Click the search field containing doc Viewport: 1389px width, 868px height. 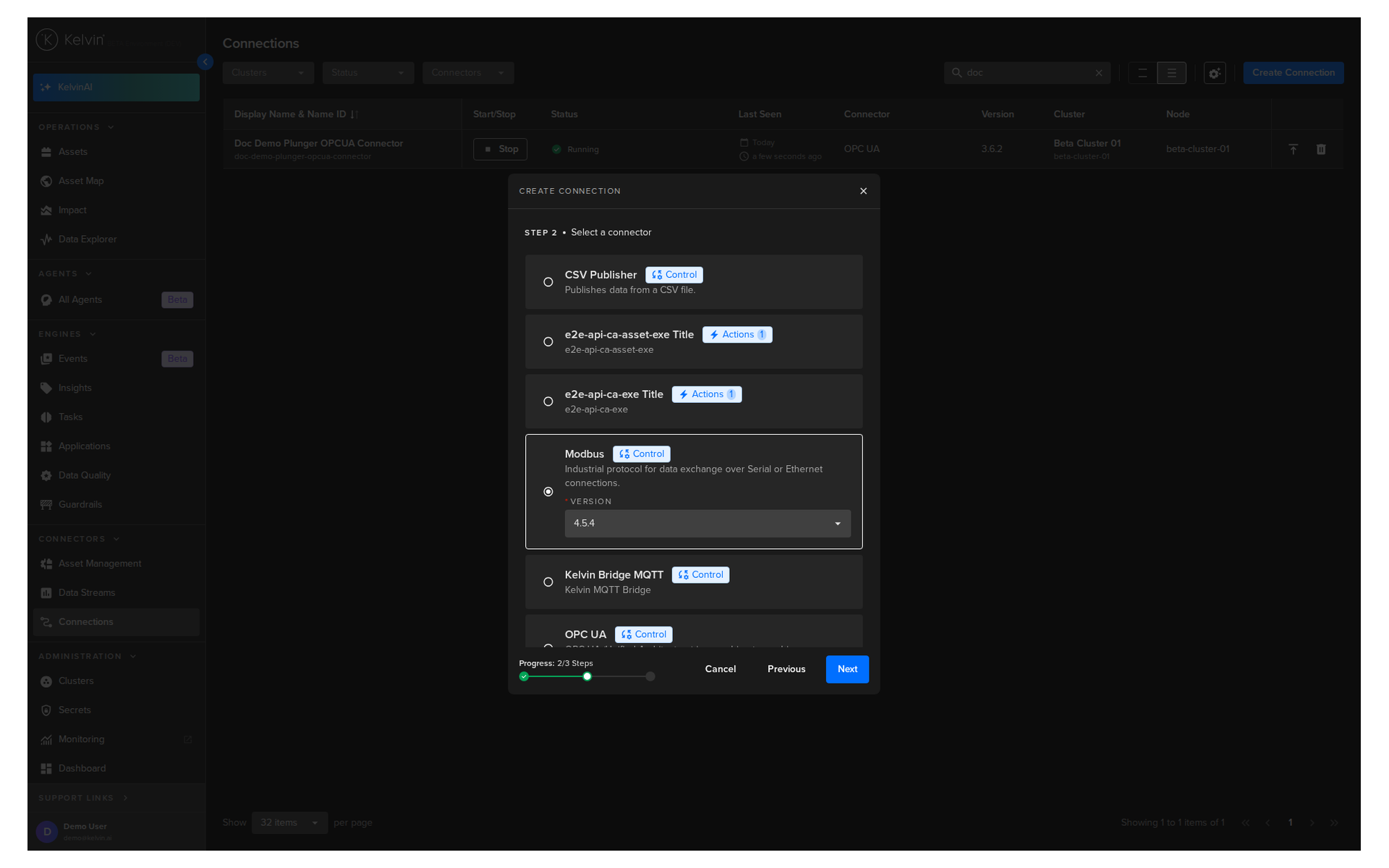pos(1027,73)
